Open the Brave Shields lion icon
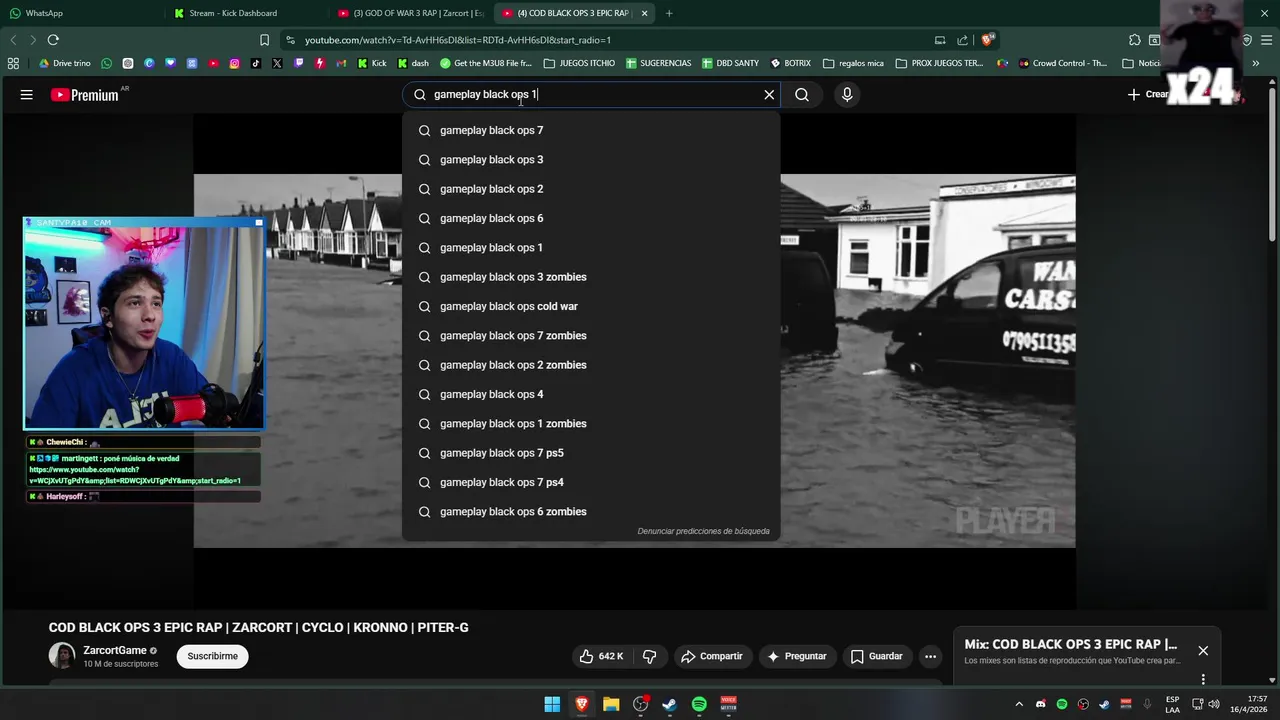This screenshot has width=1280, height=720. click(x=987, y=40)
